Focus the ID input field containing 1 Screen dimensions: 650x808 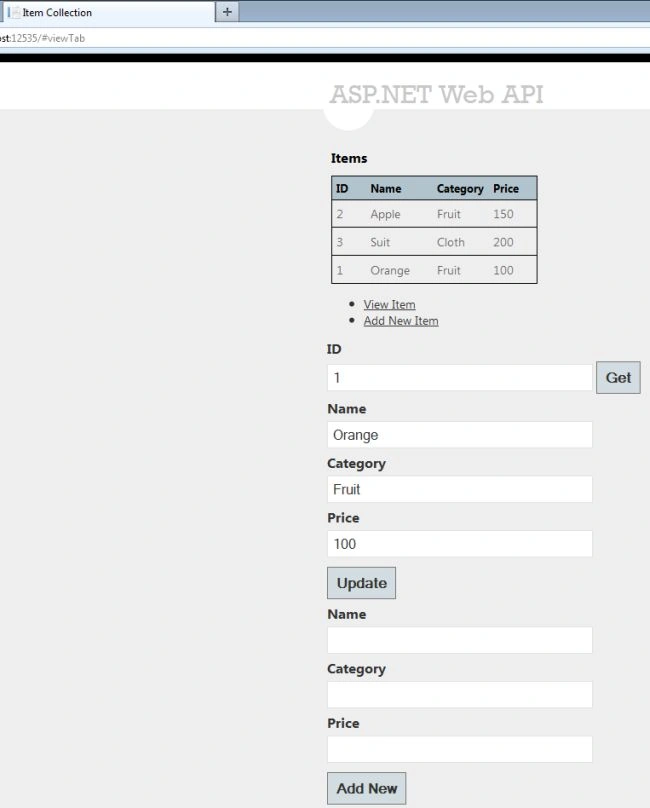(x=460, y=378)
